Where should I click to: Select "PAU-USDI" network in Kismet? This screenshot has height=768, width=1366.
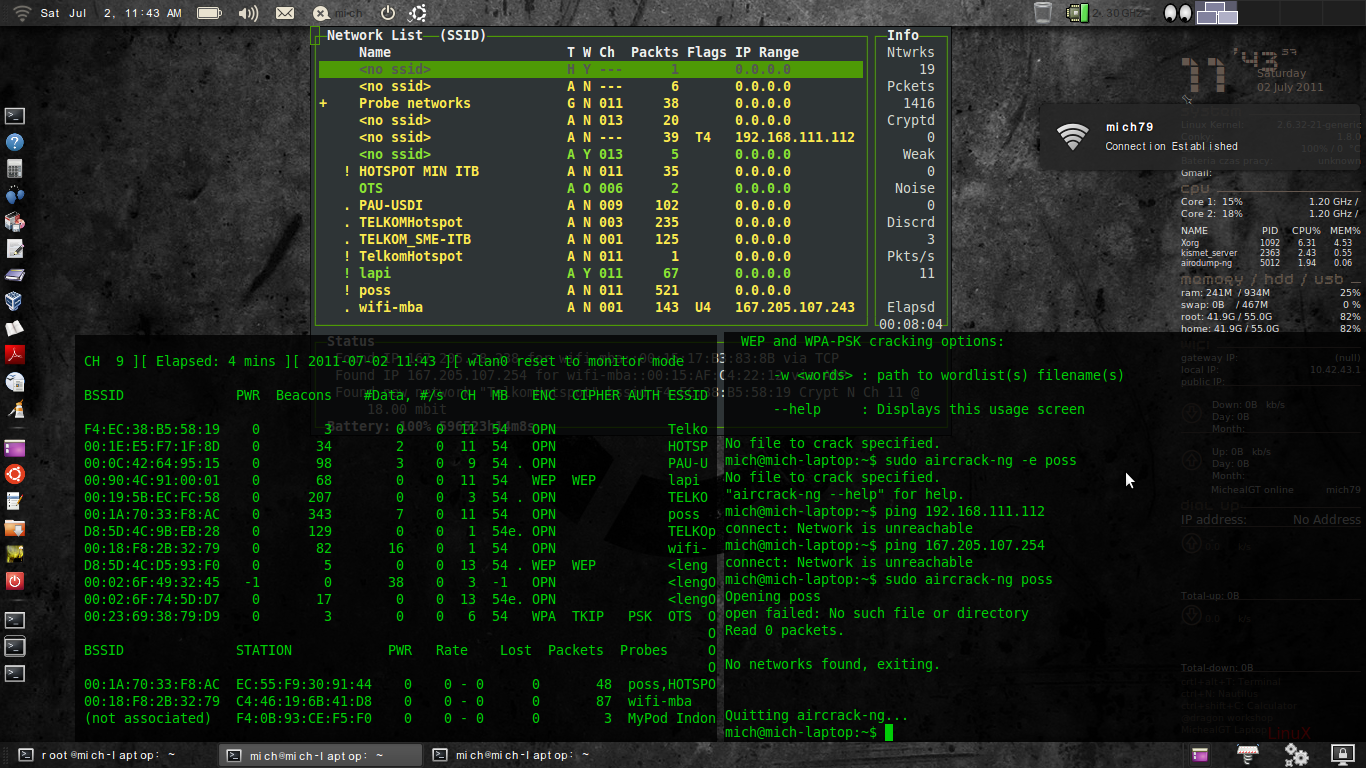pyautogui.click(x=391, y=206)
